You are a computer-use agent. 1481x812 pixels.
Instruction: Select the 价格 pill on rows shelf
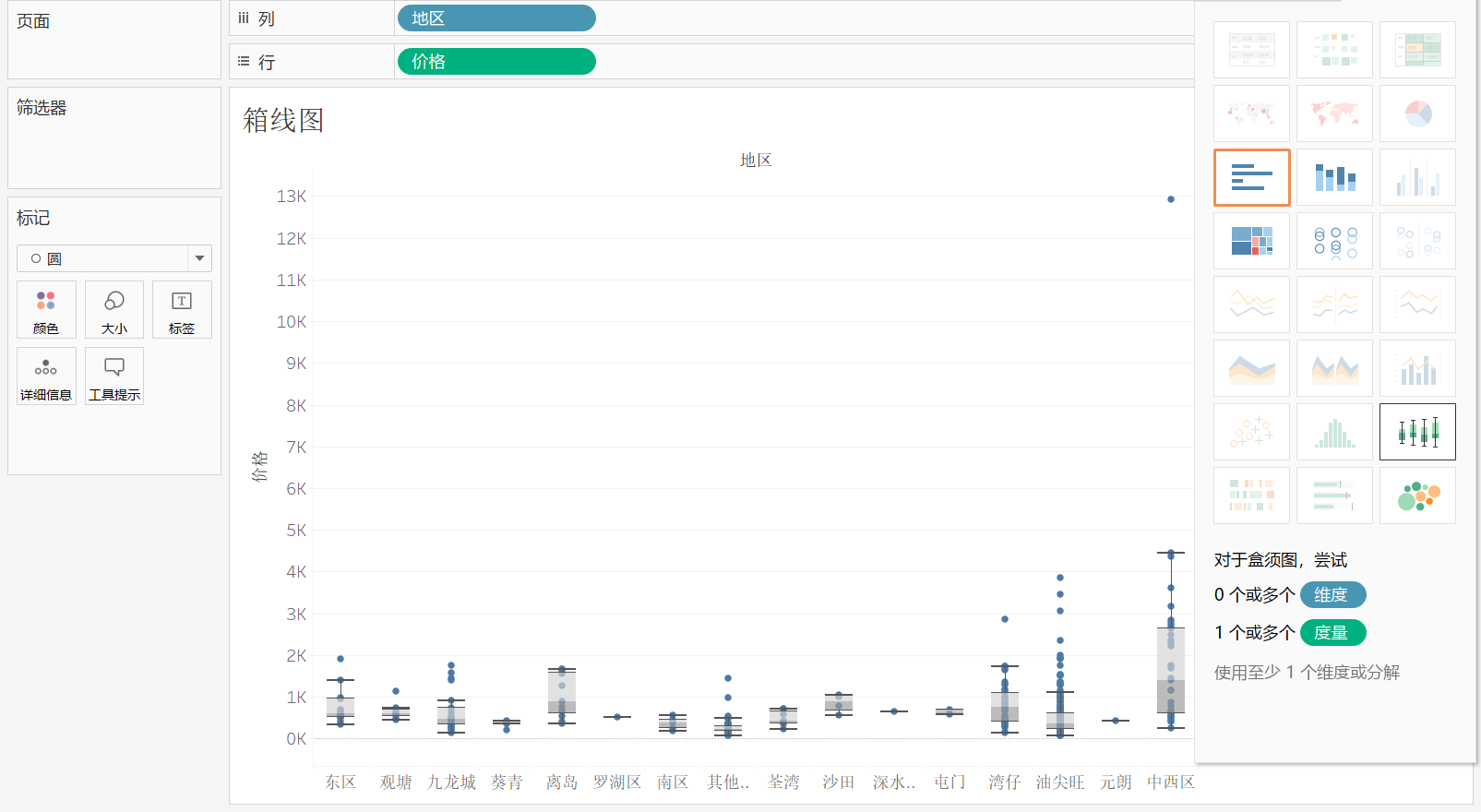pos(496,62)
